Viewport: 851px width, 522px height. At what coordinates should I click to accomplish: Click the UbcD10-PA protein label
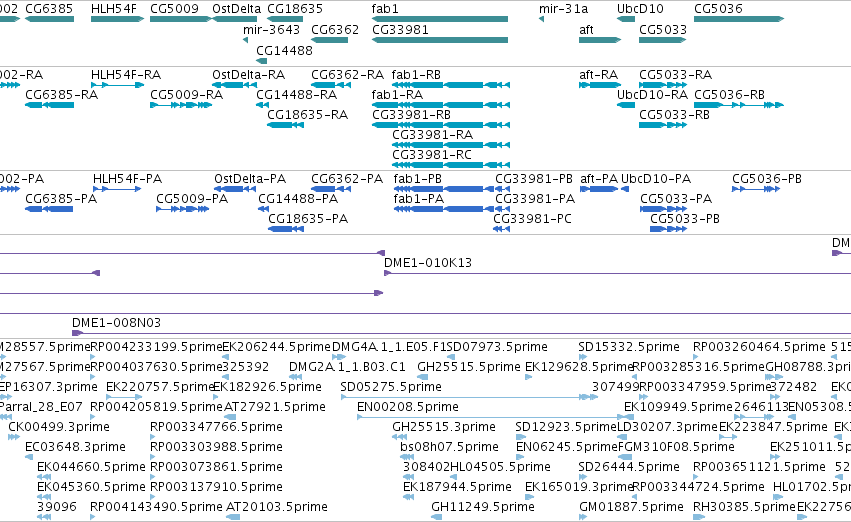(x=656, y=179)
